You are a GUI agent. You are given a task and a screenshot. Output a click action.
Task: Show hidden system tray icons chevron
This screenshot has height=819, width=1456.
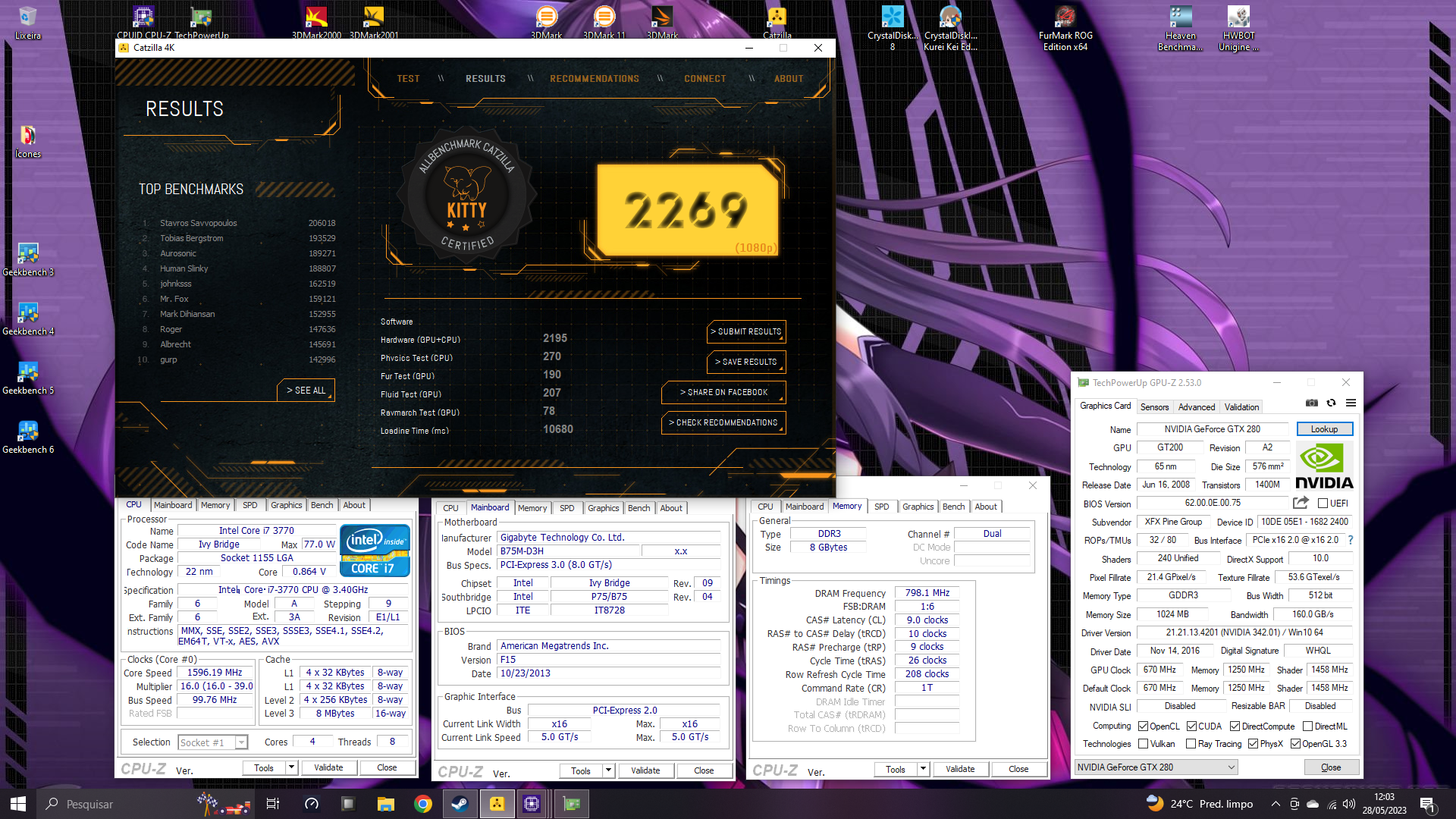1276,804
